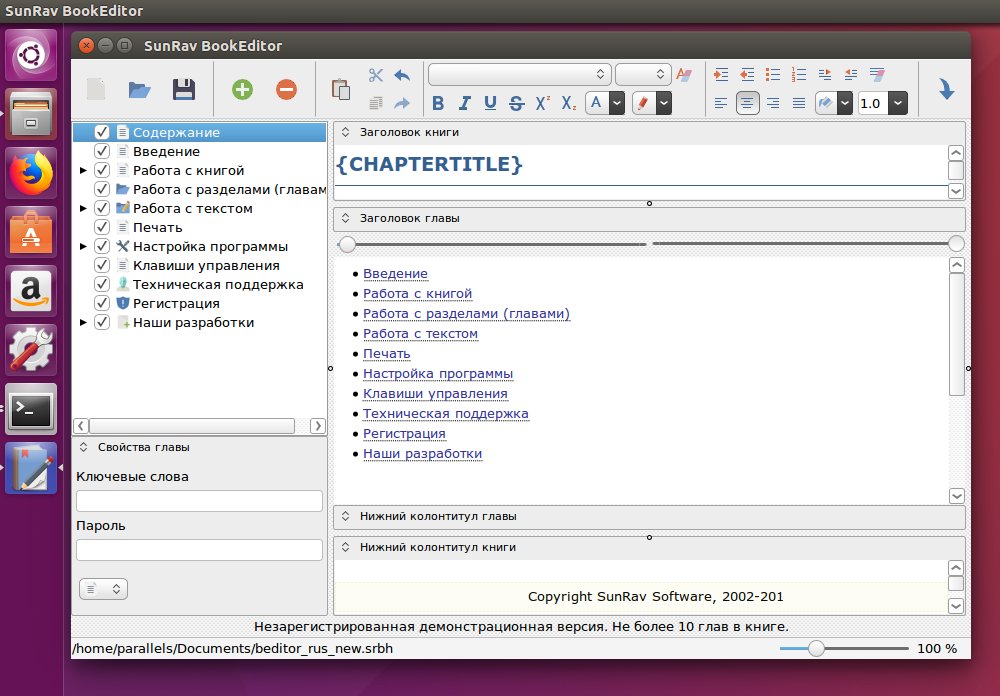Toggle the Настройка программы checkbox
The width and height of the screenshot is (1000, 696).
(x=101, y=246)
